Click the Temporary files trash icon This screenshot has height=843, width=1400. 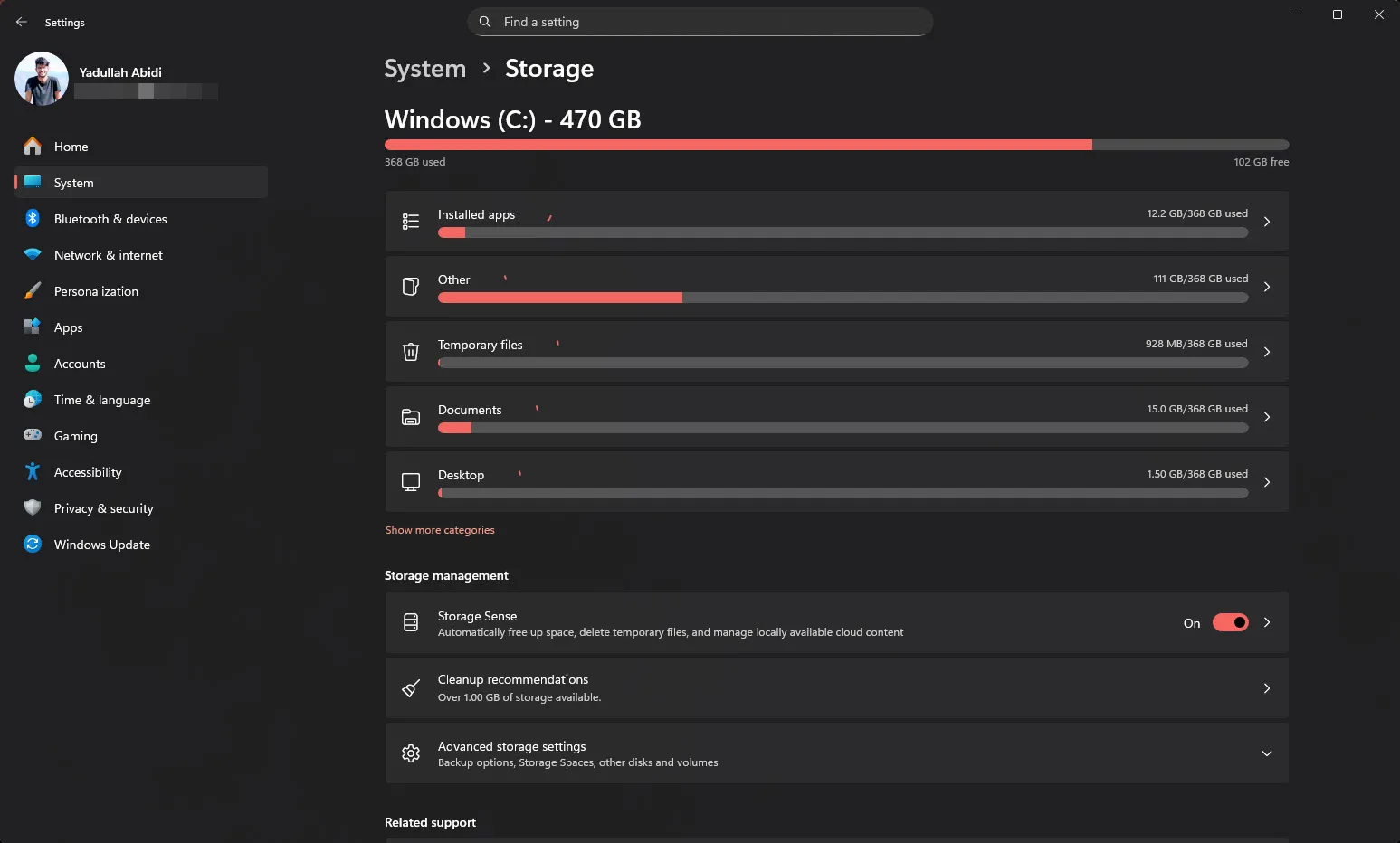point(411,352)
